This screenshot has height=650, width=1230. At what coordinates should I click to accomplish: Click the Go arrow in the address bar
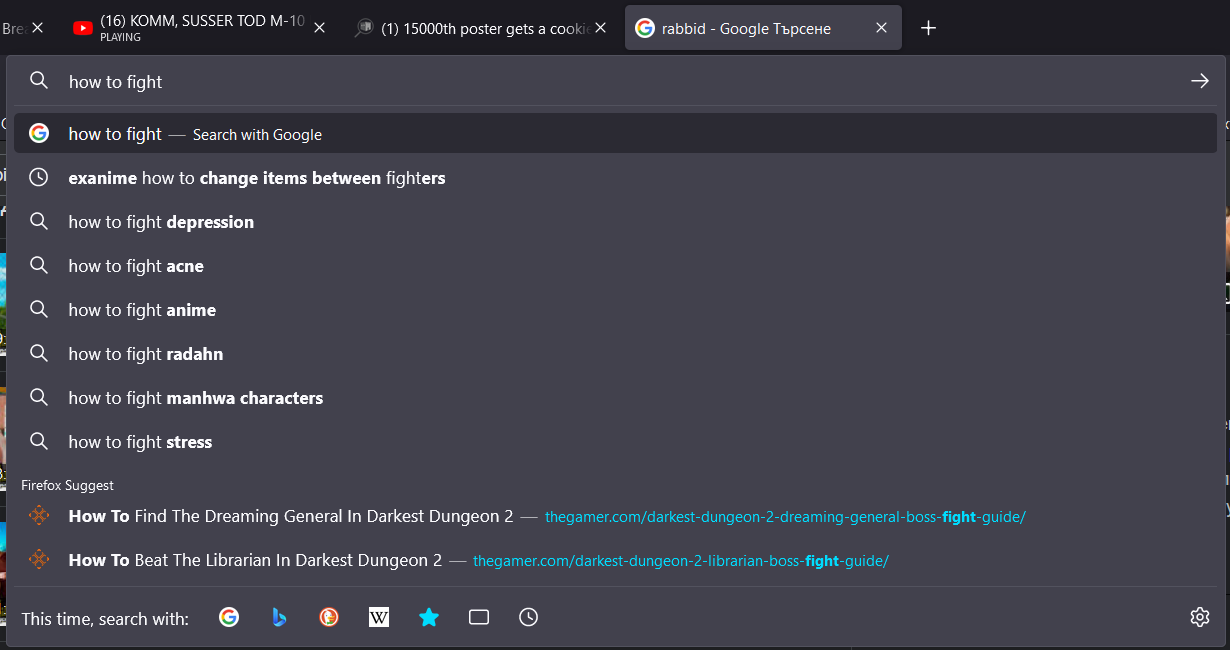(1200, 81)
